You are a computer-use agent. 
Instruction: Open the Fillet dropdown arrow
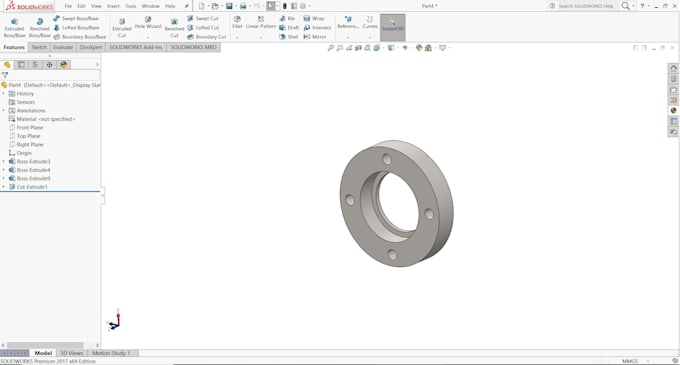[x=237, y=37]
